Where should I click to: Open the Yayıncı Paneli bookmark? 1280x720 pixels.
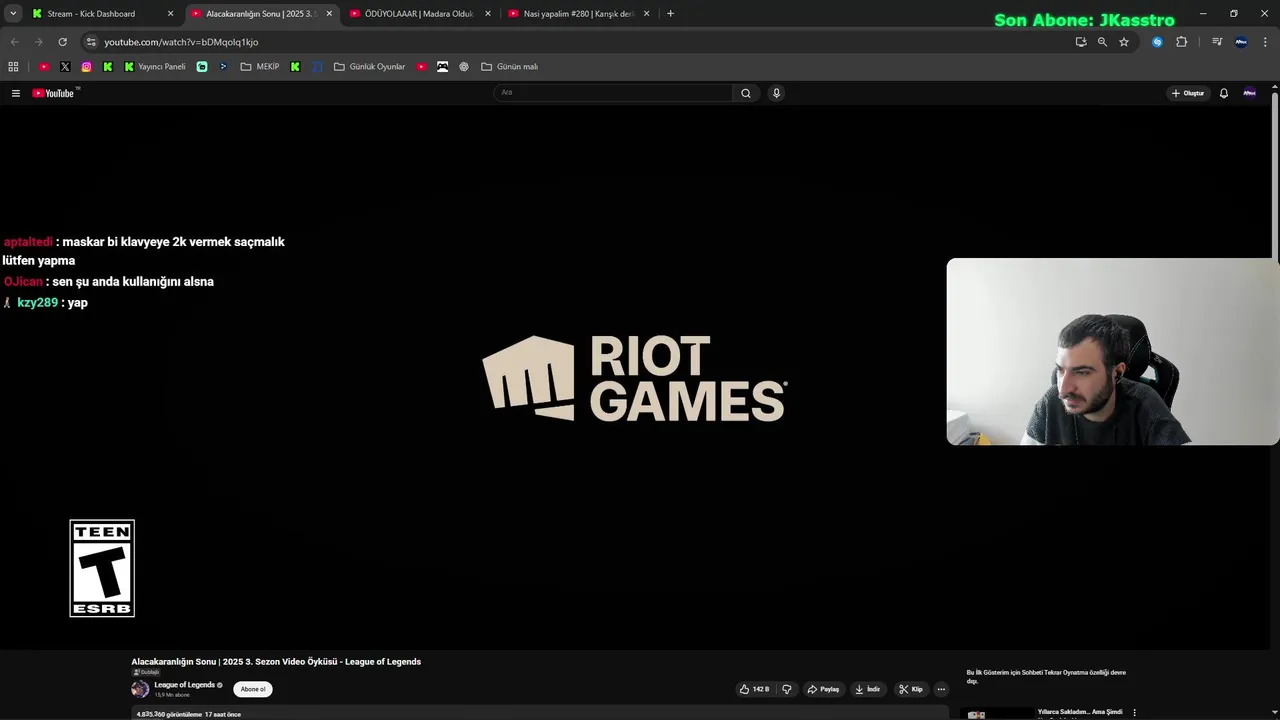click(x=155, y=67)
